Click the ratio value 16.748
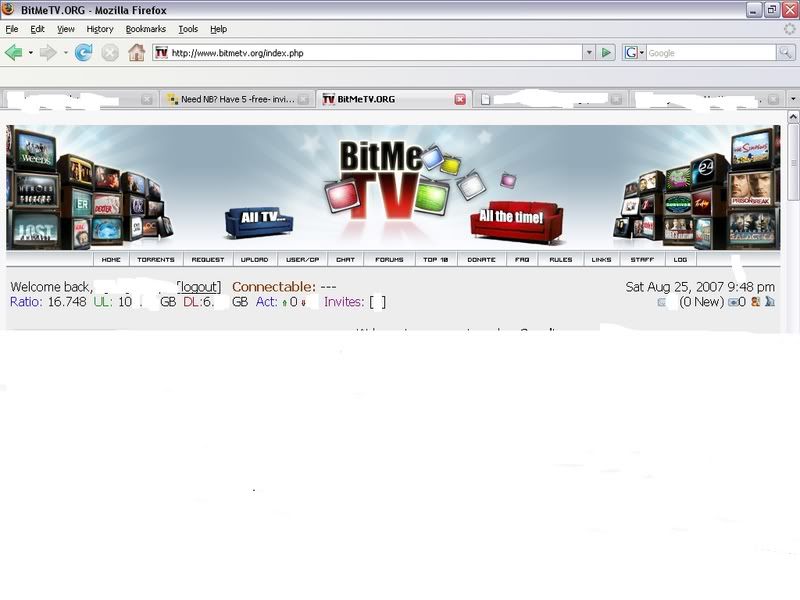The image size is (800, 600). pos(67,302)
